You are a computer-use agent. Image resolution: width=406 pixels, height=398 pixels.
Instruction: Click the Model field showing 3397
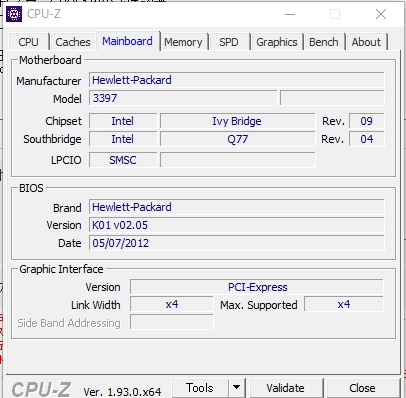point(183,98)
